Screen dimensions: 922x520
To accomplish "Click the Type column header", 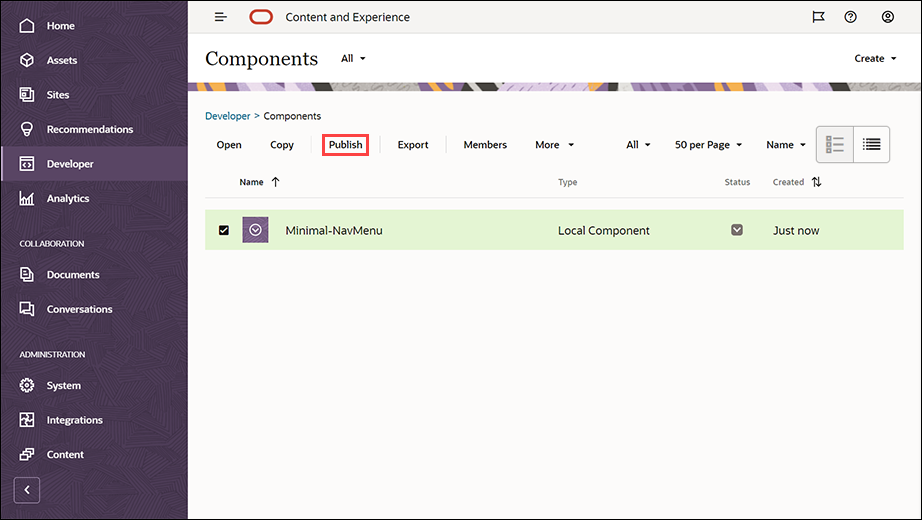I will point(567,182).
